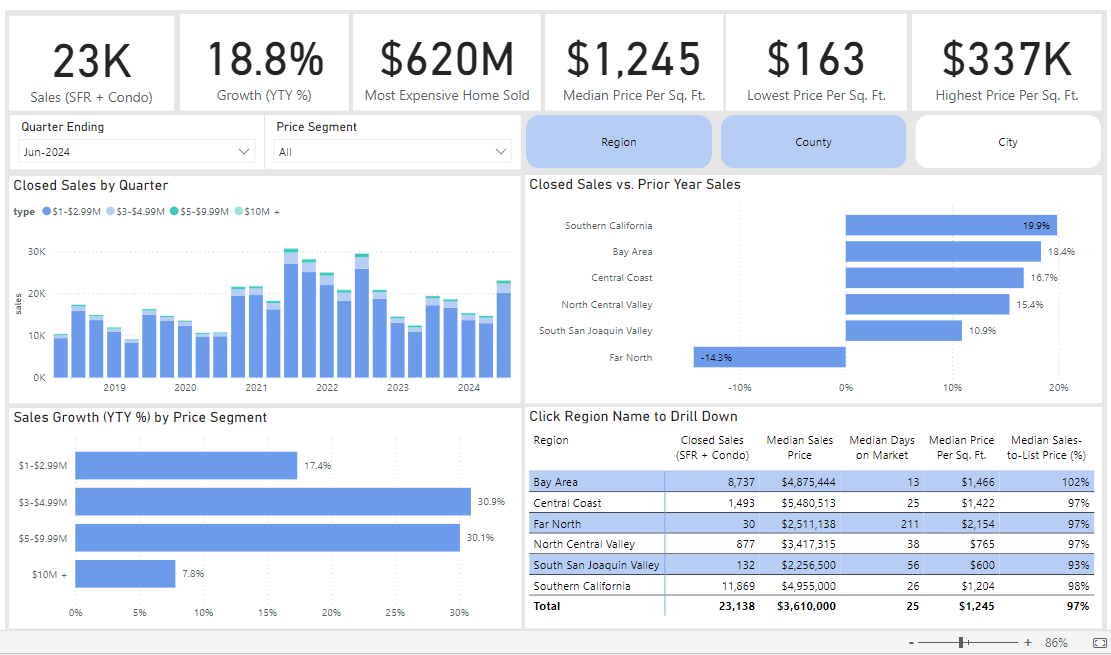Open the Price Segment dropdown
The width and height of the screenshot is (1111, 655).
pyautogui.click(x=393, y=151)
